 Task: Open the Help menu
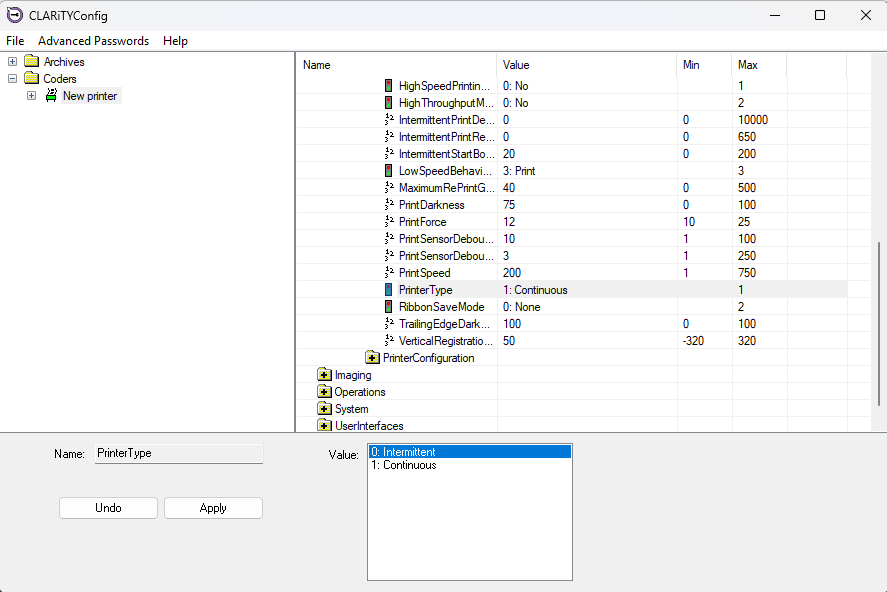pos(175,41)
